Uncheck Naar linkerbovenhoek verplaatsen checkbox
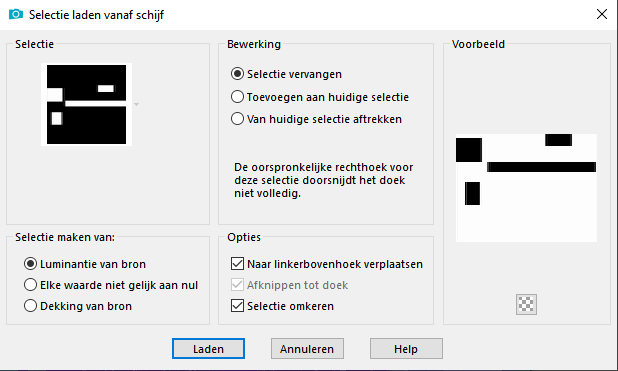The width and height of the screenshot is (618, 371). click(237, 263)
